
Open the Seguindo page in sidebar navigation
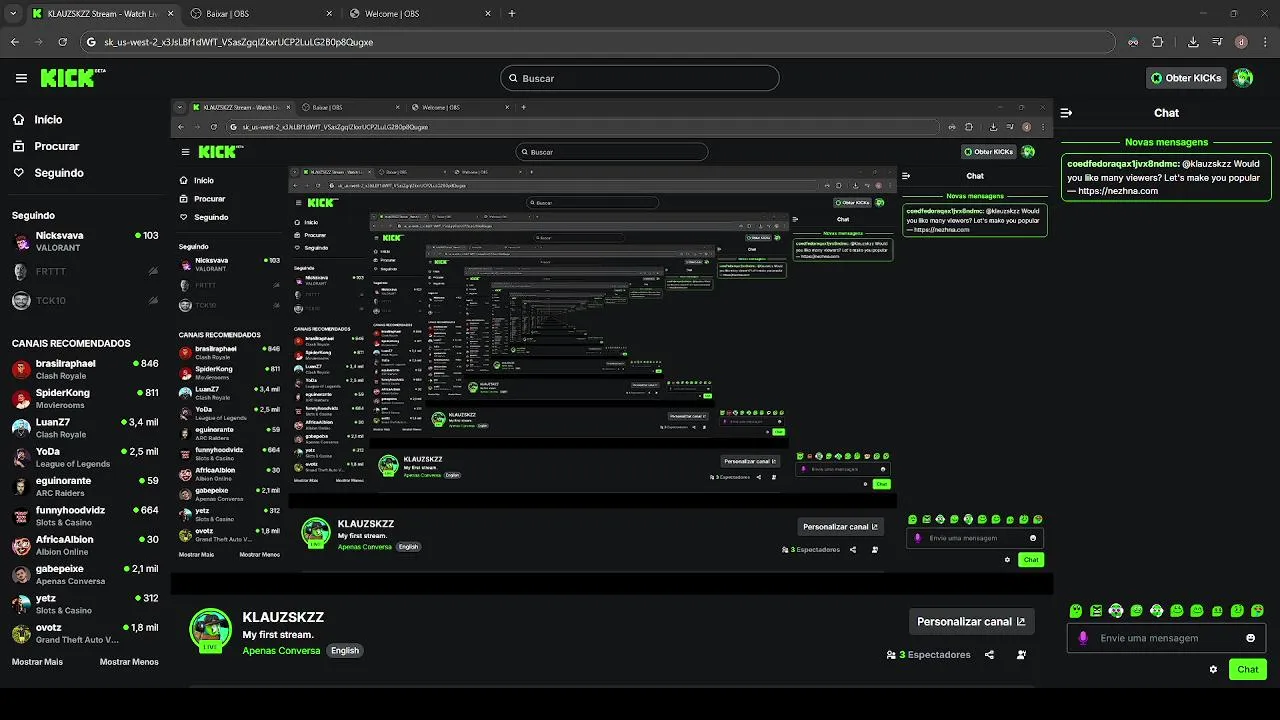coord(48,172)
